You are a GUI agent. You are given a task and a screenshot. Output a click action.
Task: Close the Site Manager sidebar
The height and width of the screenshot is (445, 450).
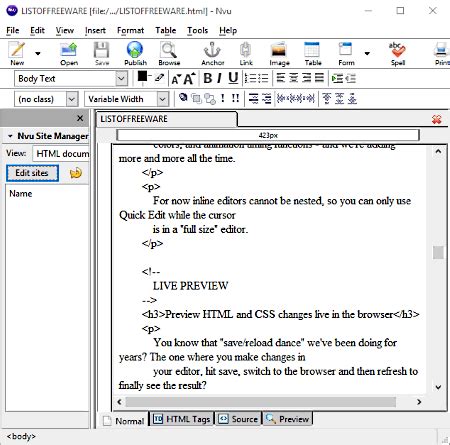coord(80,118)
